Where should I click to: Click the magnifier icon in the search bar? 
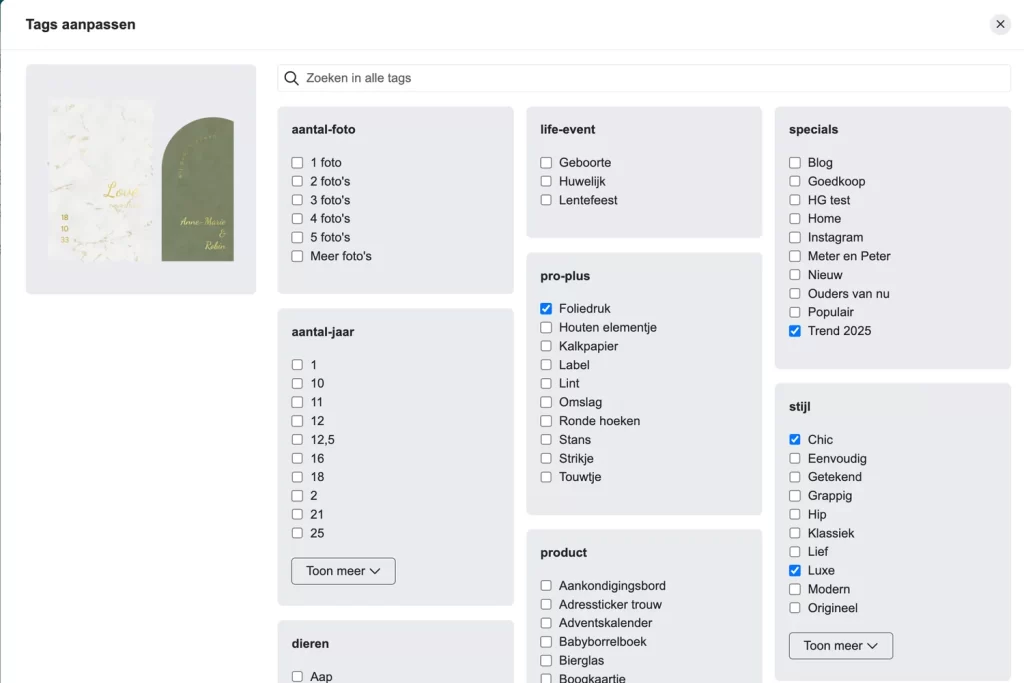pyautogui.click(x=291, y=78)
